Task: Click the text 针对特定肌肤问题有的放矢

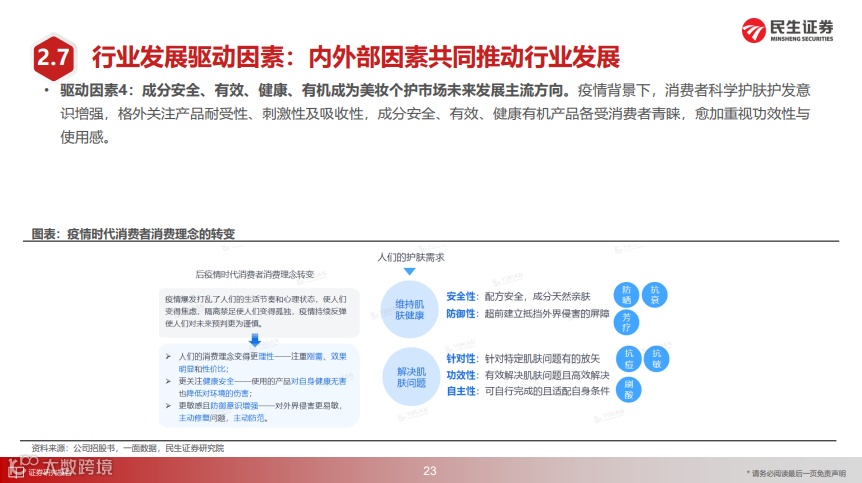Action: coord(542,359)
